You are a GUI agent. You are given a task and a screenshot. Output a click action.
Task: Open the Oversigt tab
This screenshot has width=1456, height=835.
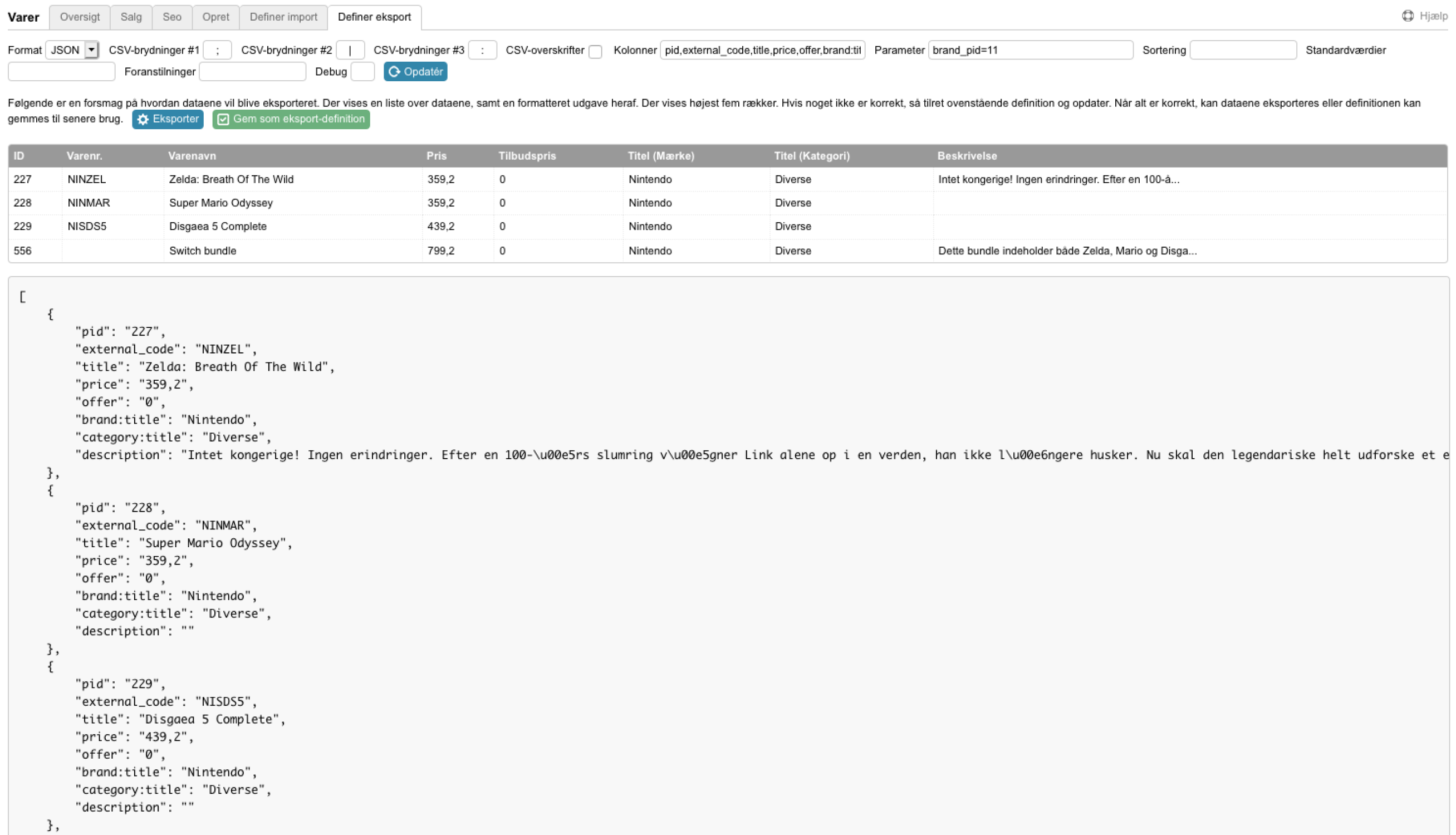pyautogui.click(x=80, y=17)
